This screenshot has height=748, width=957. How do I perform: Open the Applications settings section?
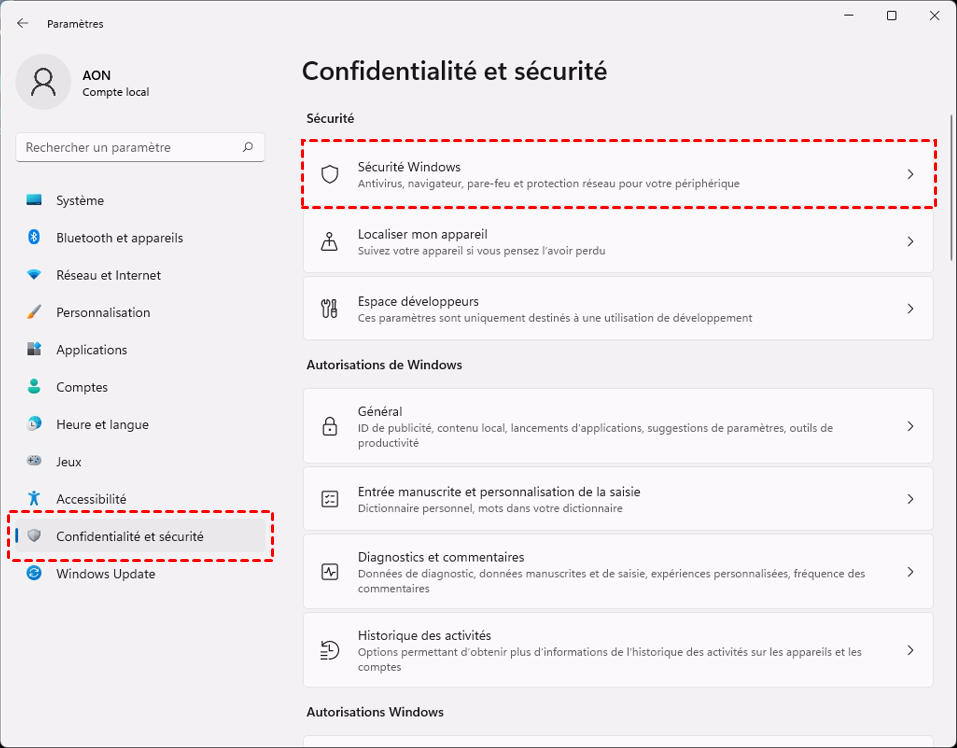(92, 350)
